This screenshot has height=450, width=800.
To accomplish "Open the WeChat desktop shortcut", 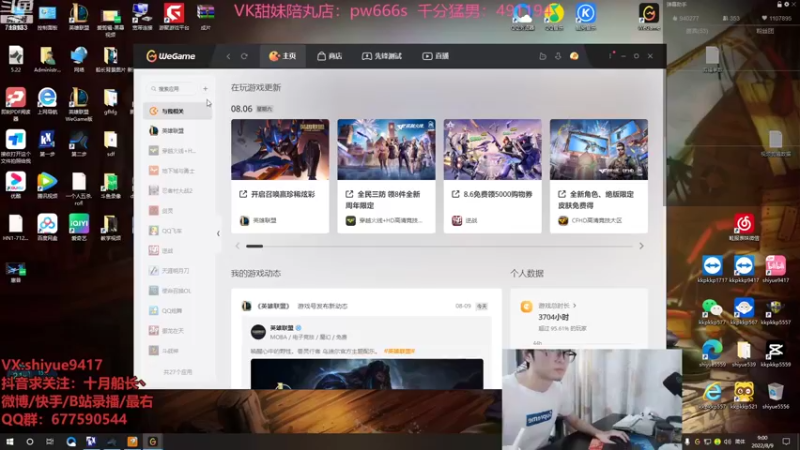I will click(x=712, y=311).
